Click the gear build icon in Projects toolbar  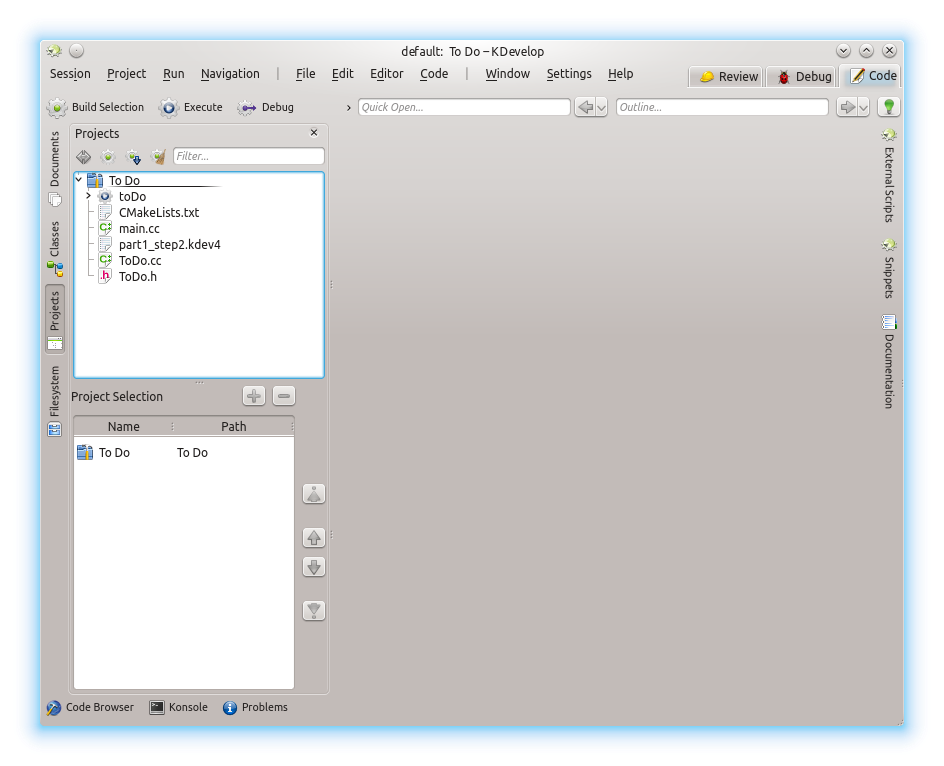coord(108,157)
